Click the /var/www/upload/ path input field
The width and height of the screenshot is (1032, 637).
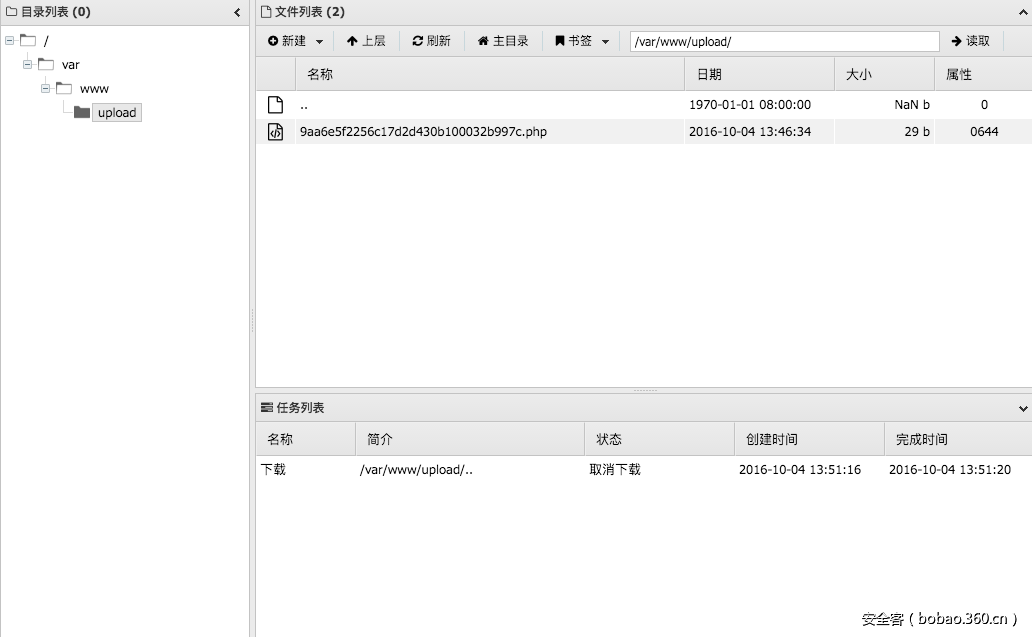[x=783, y=41]
